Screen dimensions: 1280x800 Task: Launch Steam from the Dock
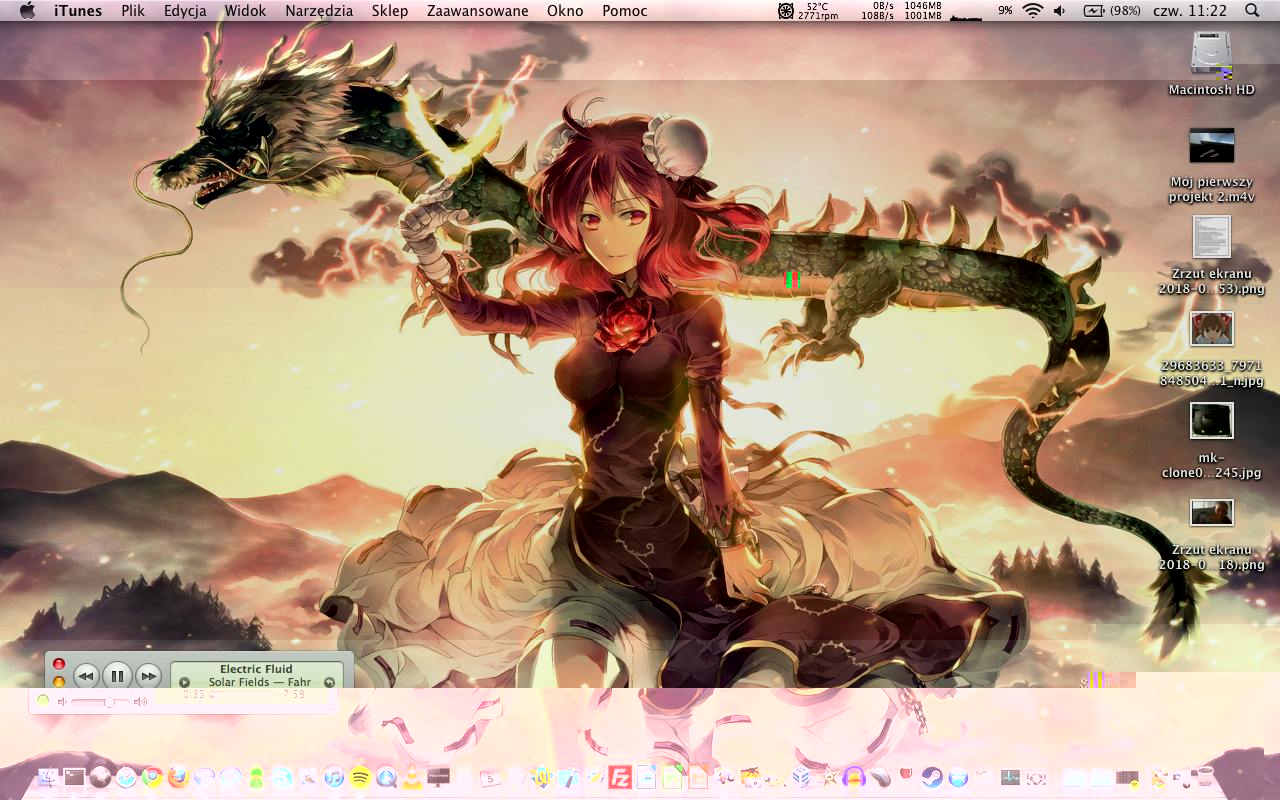coord(932,777)
